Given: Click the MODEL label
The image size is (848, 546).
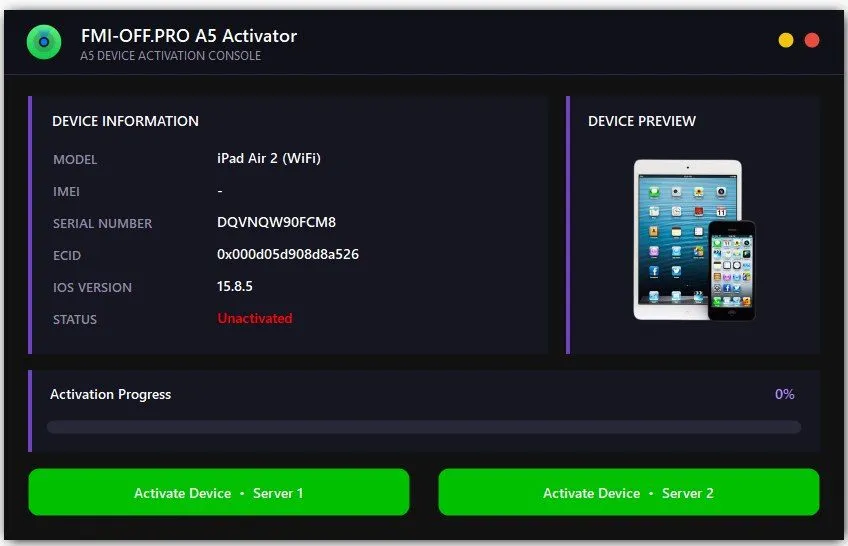Looking at the screenshot, I should 75,159.
